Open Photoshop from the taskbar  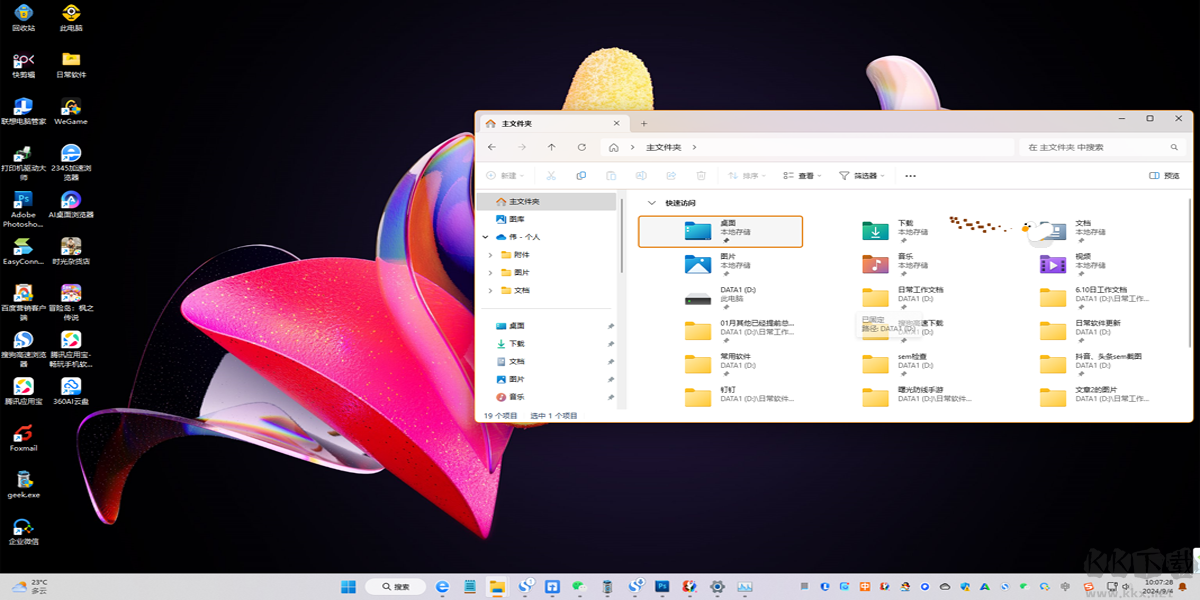tap(660, 587)
